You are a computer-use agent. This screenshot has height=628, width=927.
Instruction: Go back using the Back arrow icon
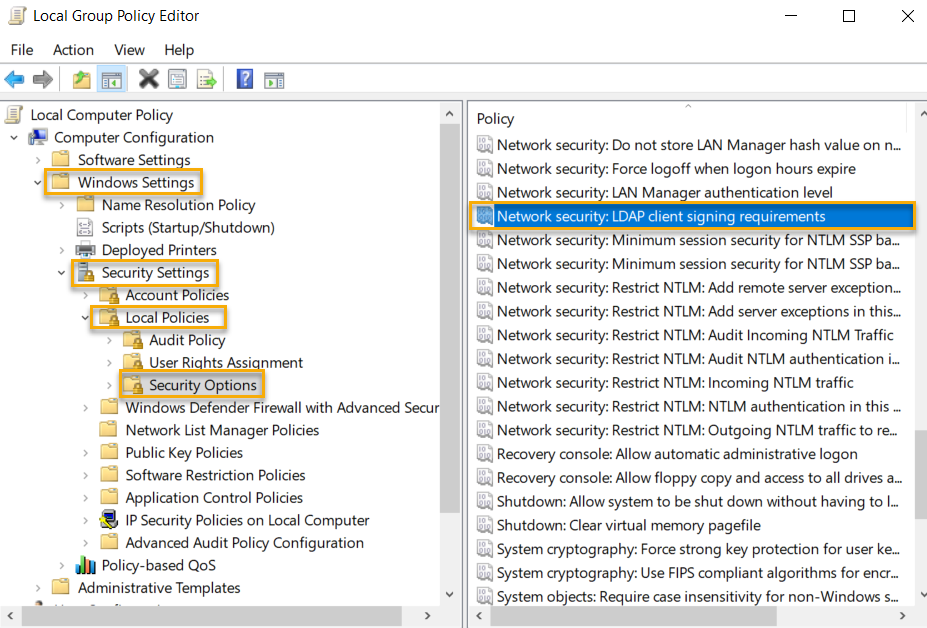click(14, 79)
